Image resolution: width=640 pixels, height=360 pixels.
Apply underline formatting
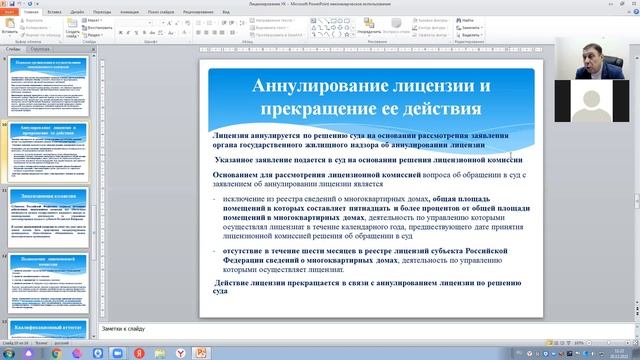pos(136,33)
